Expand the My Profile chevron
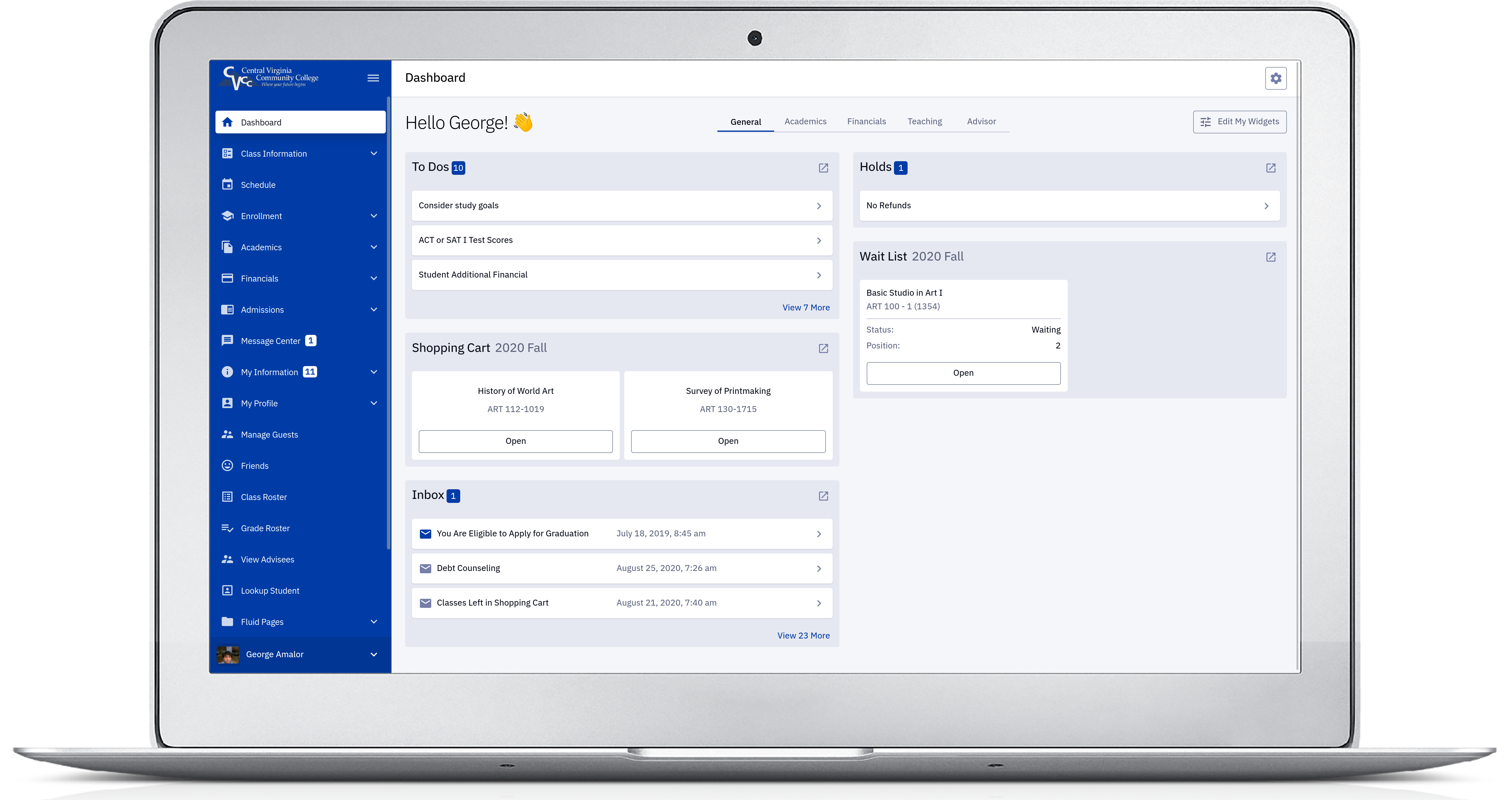The height and width of the screenshot is (800, 1512). [374, 403]
